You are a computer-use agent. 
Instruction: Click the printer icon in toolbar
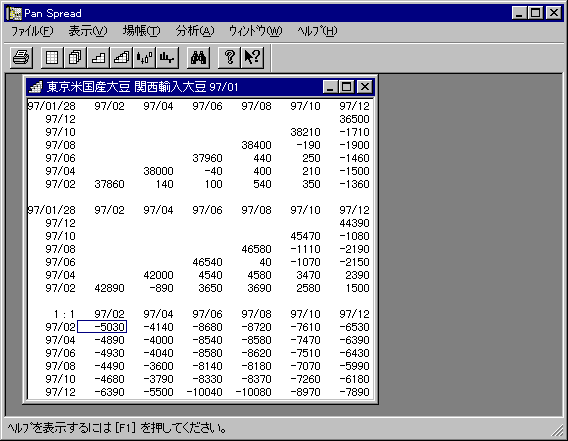21,57
